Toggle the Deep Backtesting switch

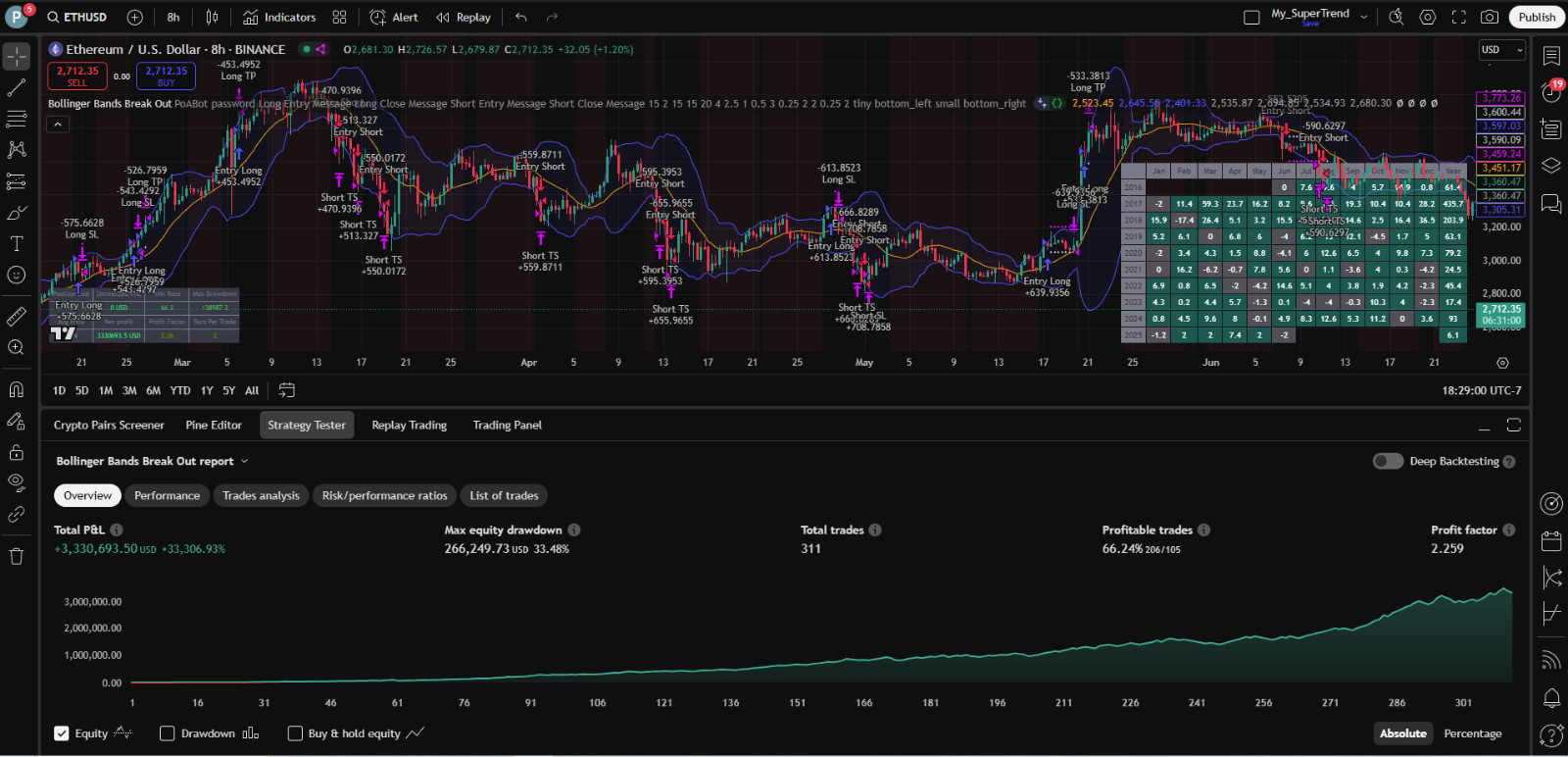point(1388,461)
